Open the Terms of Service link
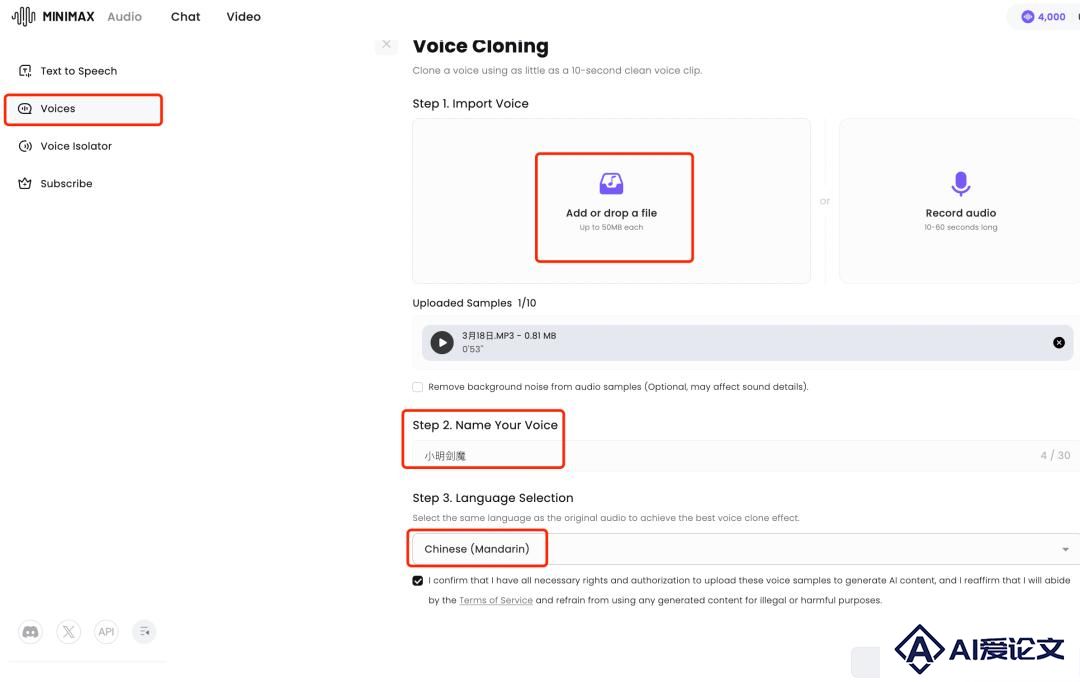 (496, 600)
